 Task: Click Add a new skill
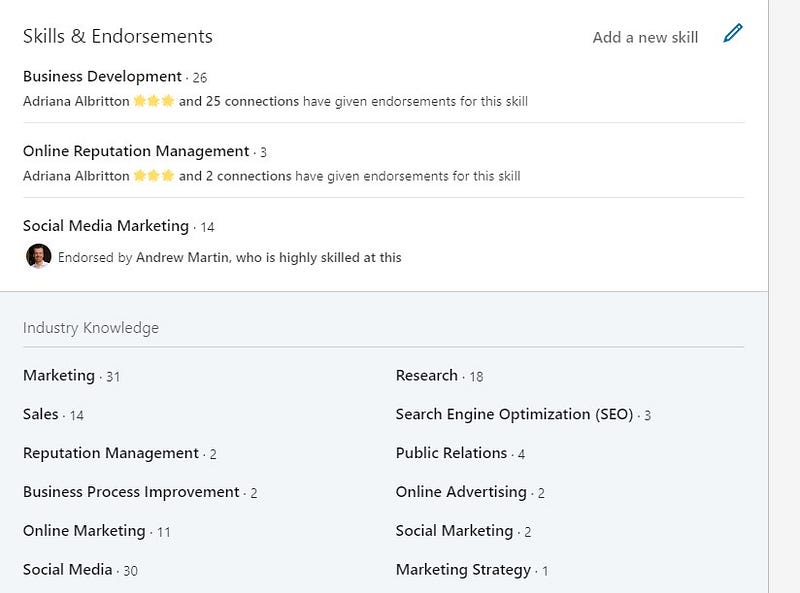[645, 37]
